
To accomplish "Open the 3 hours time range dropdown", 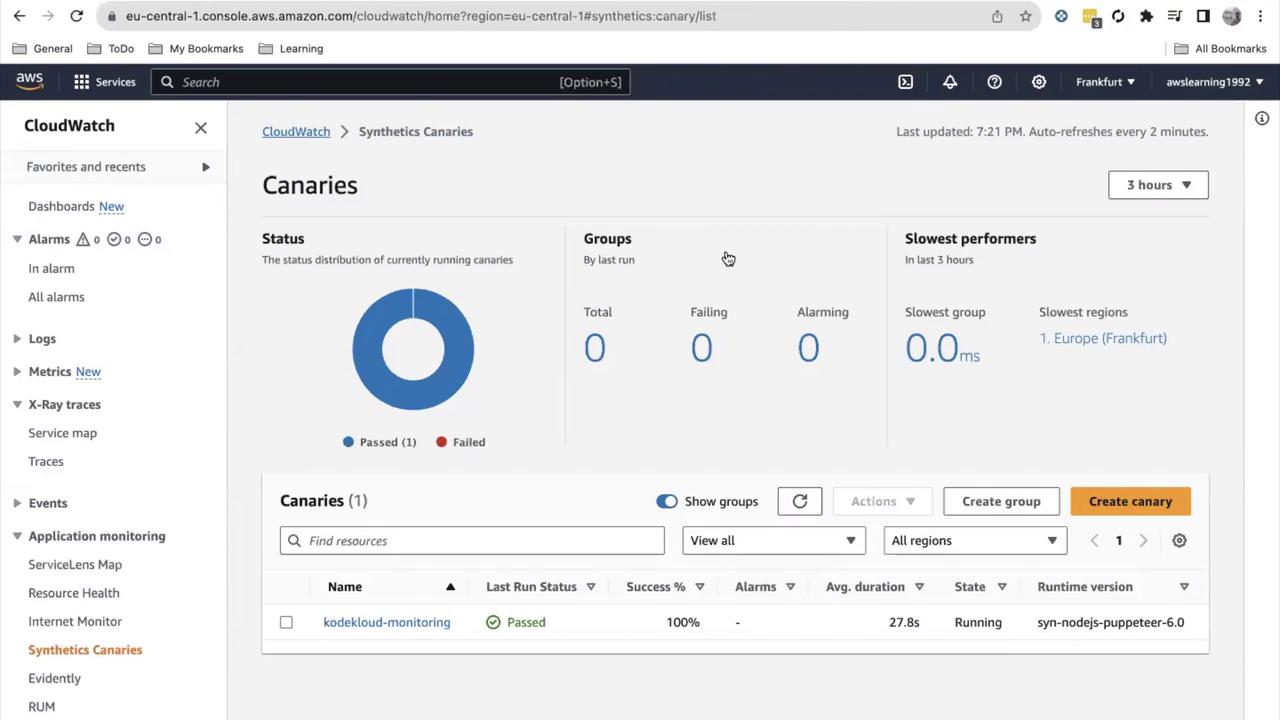I will tap(1158, 185).
